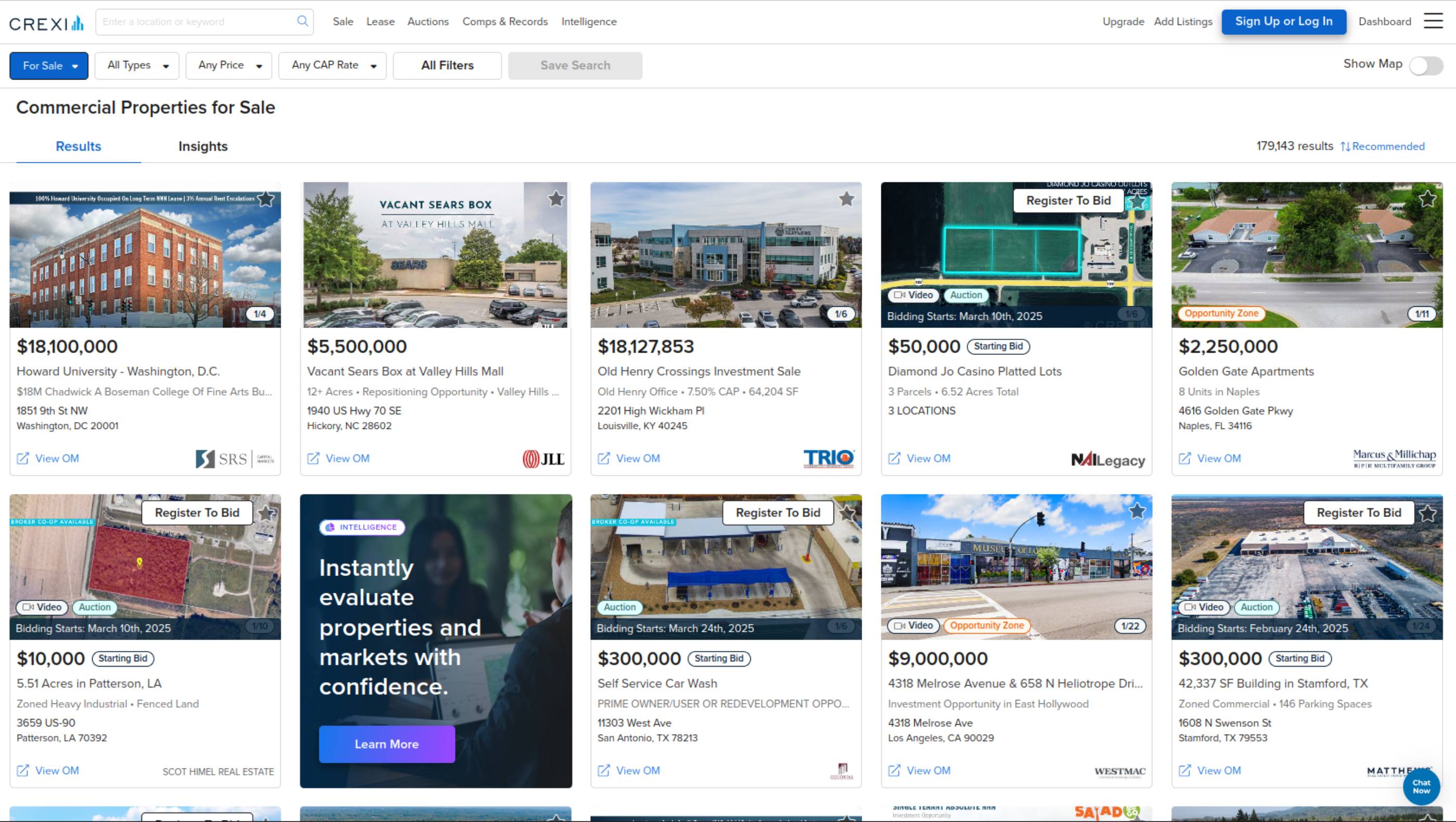The image size is (1456, 822).
Task: Open the Howard University - Washington, D.C. title
Action: (118, 371)
